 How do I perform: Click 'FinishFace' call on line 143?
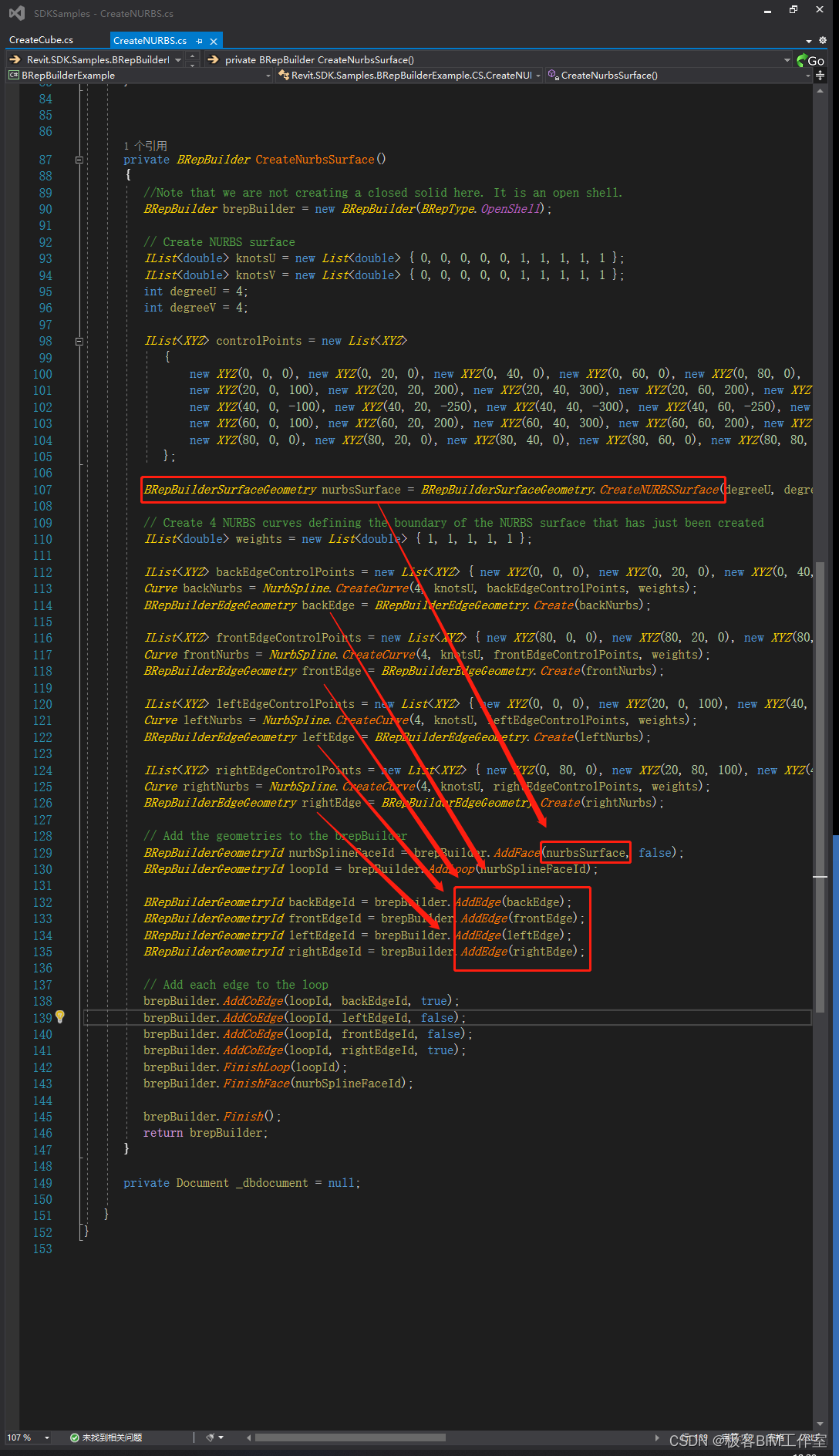coord(256,1084)
